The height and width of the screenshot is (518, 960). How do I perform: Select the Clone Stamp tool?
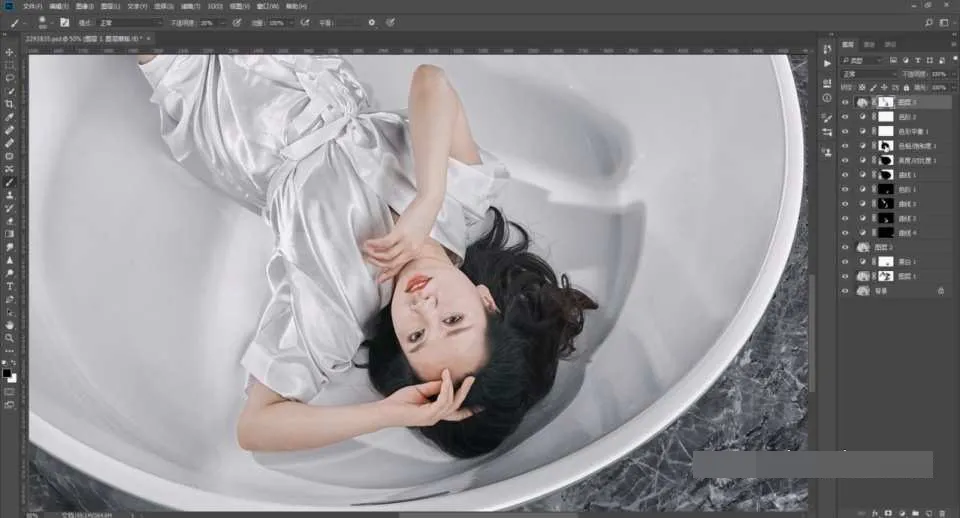(9, 195)
